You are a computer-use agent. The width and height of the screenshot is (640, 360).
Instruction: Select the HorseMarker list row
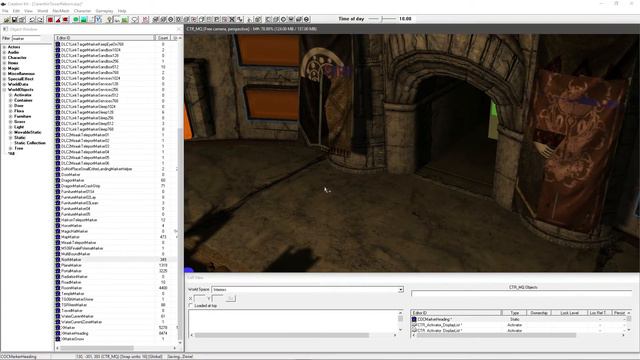tap(116, 225)
